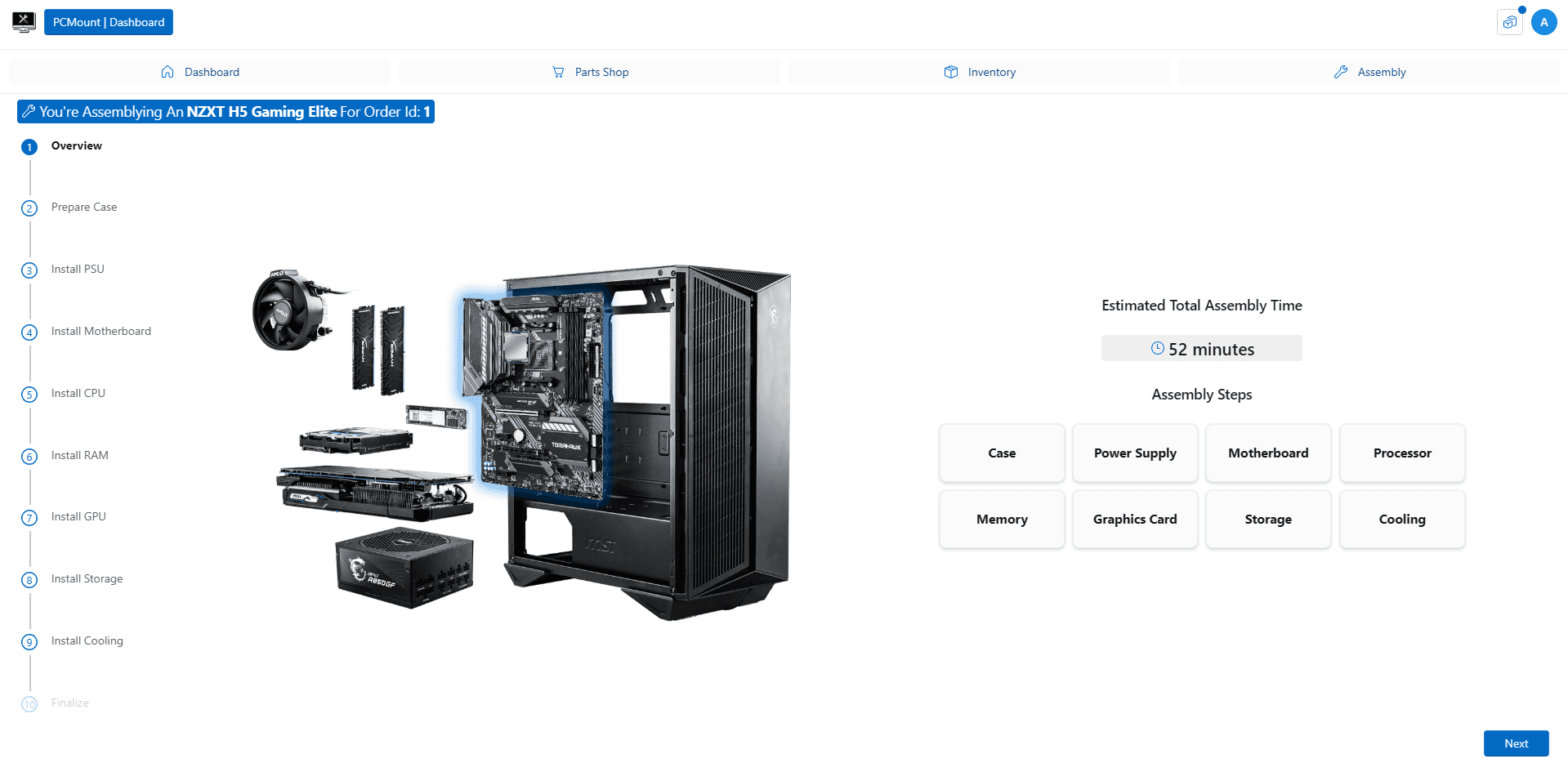Select step 2 circle for Prepare Case
The width and height of the screenshot is (1568, 763).
coord(29,208)
